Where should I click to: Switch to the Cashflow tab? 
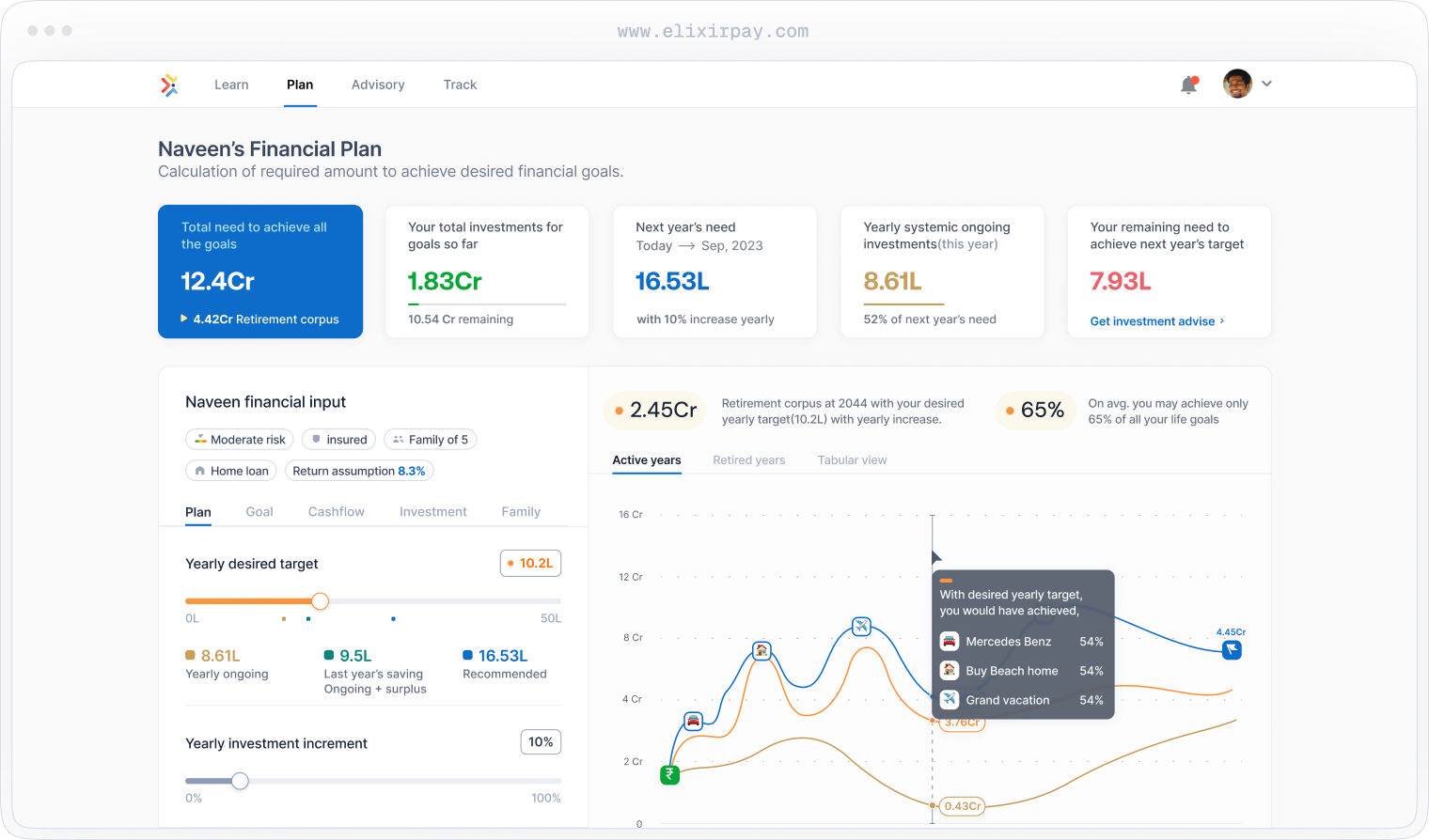[x=337, y=512]
